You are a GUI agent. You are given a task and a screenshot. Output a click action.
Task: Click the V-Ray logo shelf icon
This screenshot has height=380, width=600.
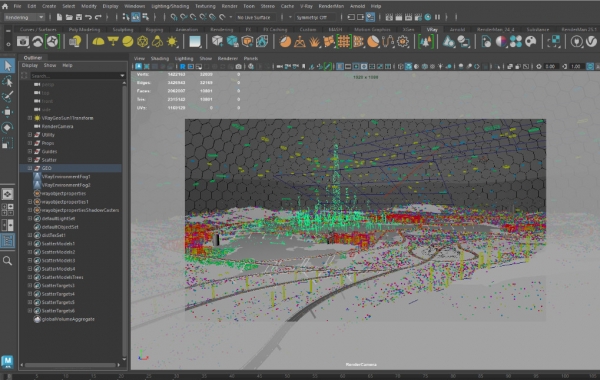[x=592, y=42]
